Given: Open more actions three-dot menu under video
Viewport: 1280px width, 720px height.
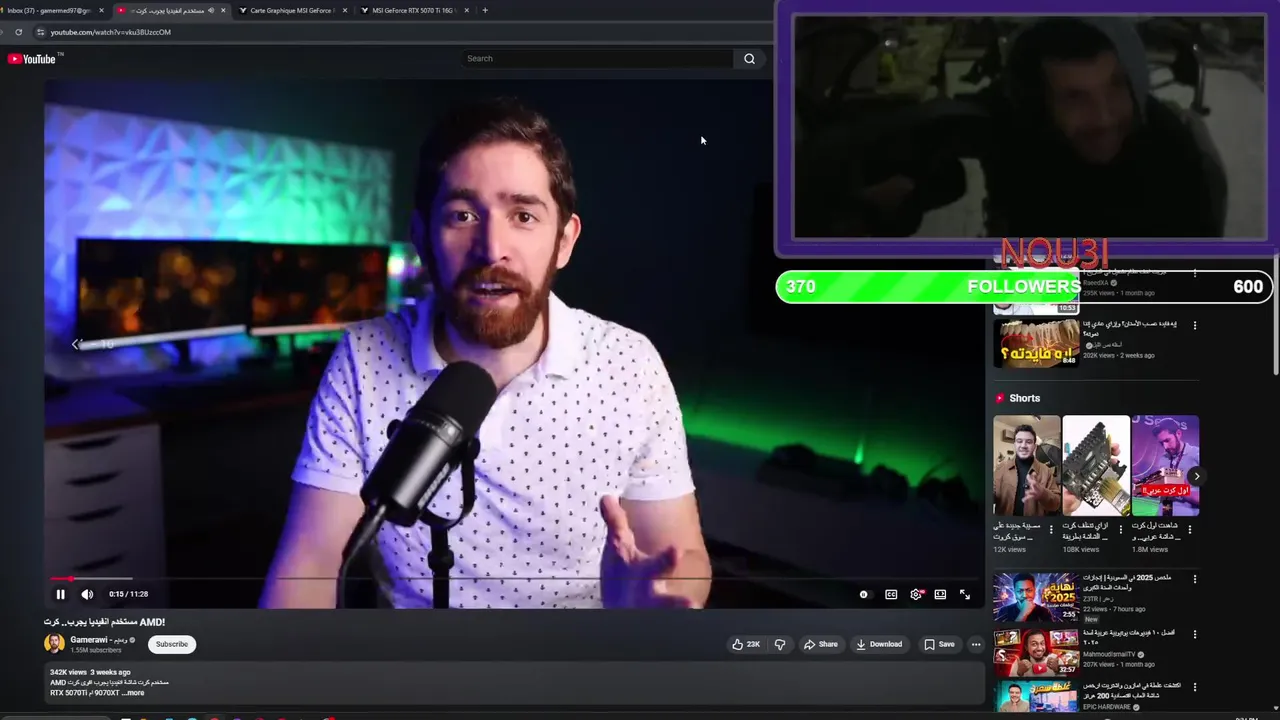Looking at the screenshot, I should [976, 644].
